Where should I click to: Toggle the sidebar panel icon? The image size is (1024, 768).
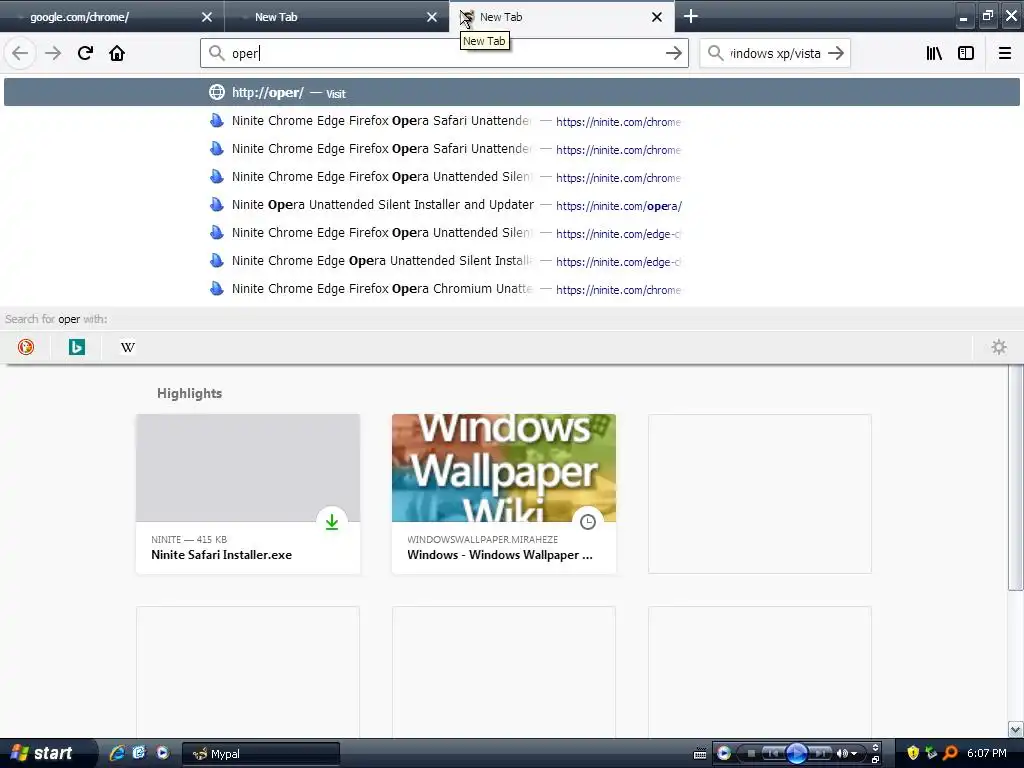966,53
